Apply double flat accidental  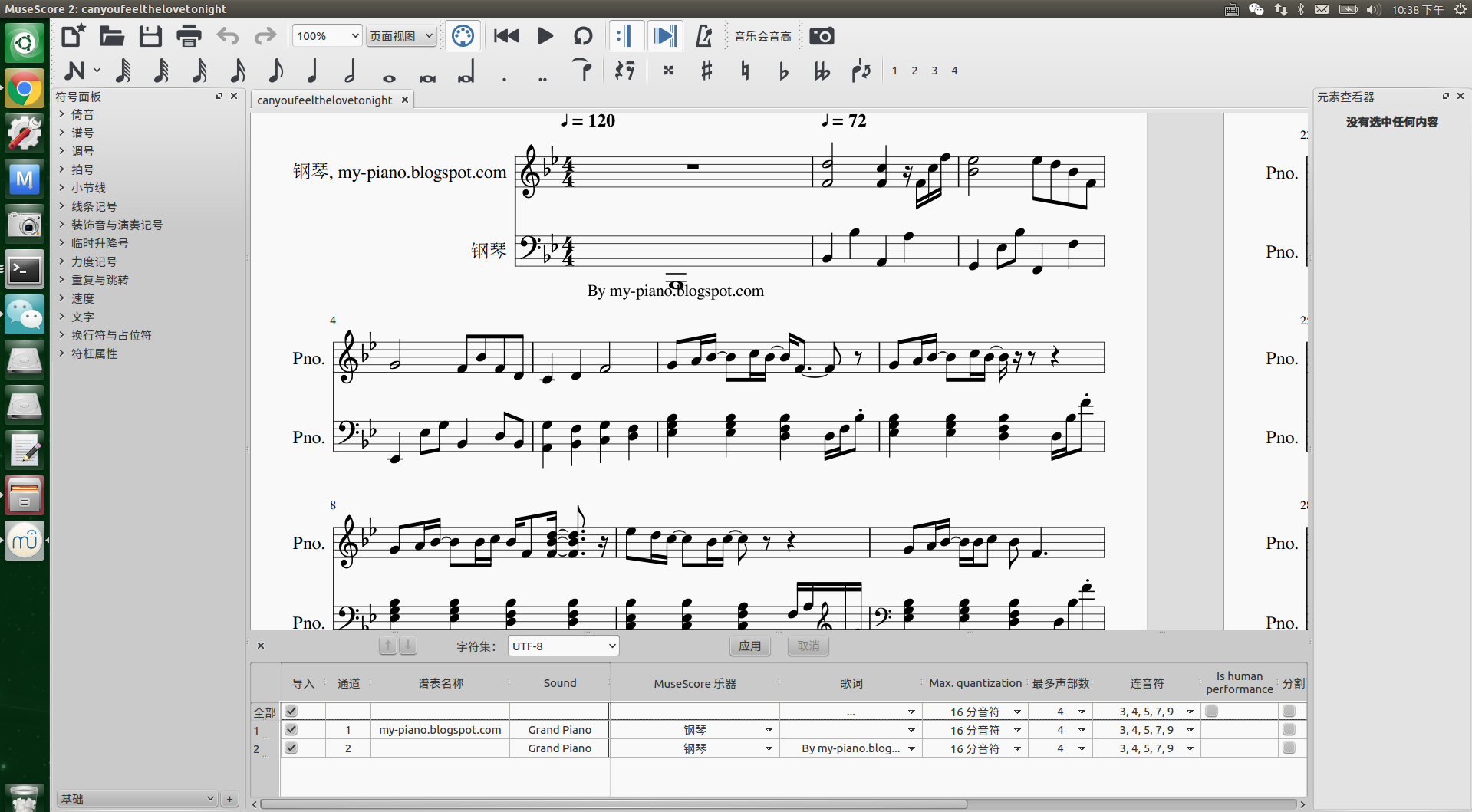[x=822, y=71]
